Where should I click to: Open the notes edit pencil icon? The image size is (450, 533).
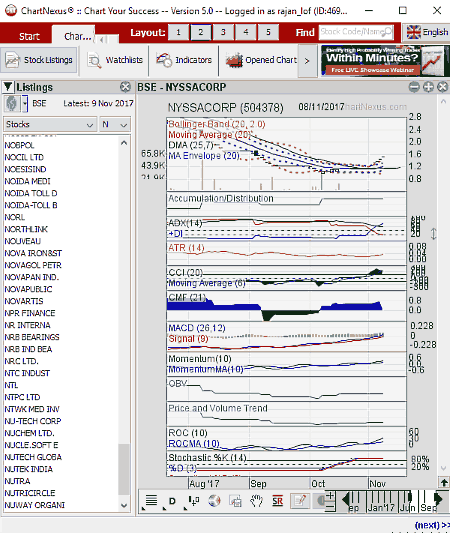(x=300, y=500)
